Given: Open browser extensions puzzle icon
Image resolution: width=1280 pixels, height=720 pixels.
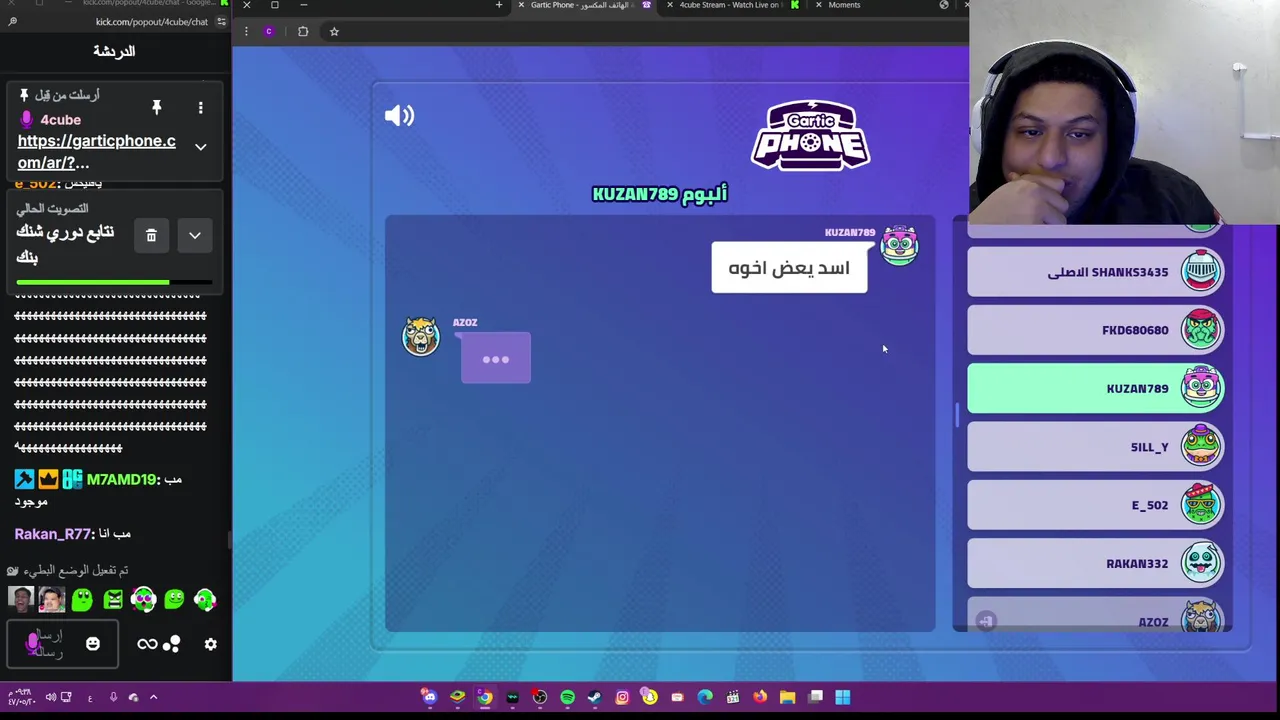Looking at the screenshot, I should click(303, 31).
